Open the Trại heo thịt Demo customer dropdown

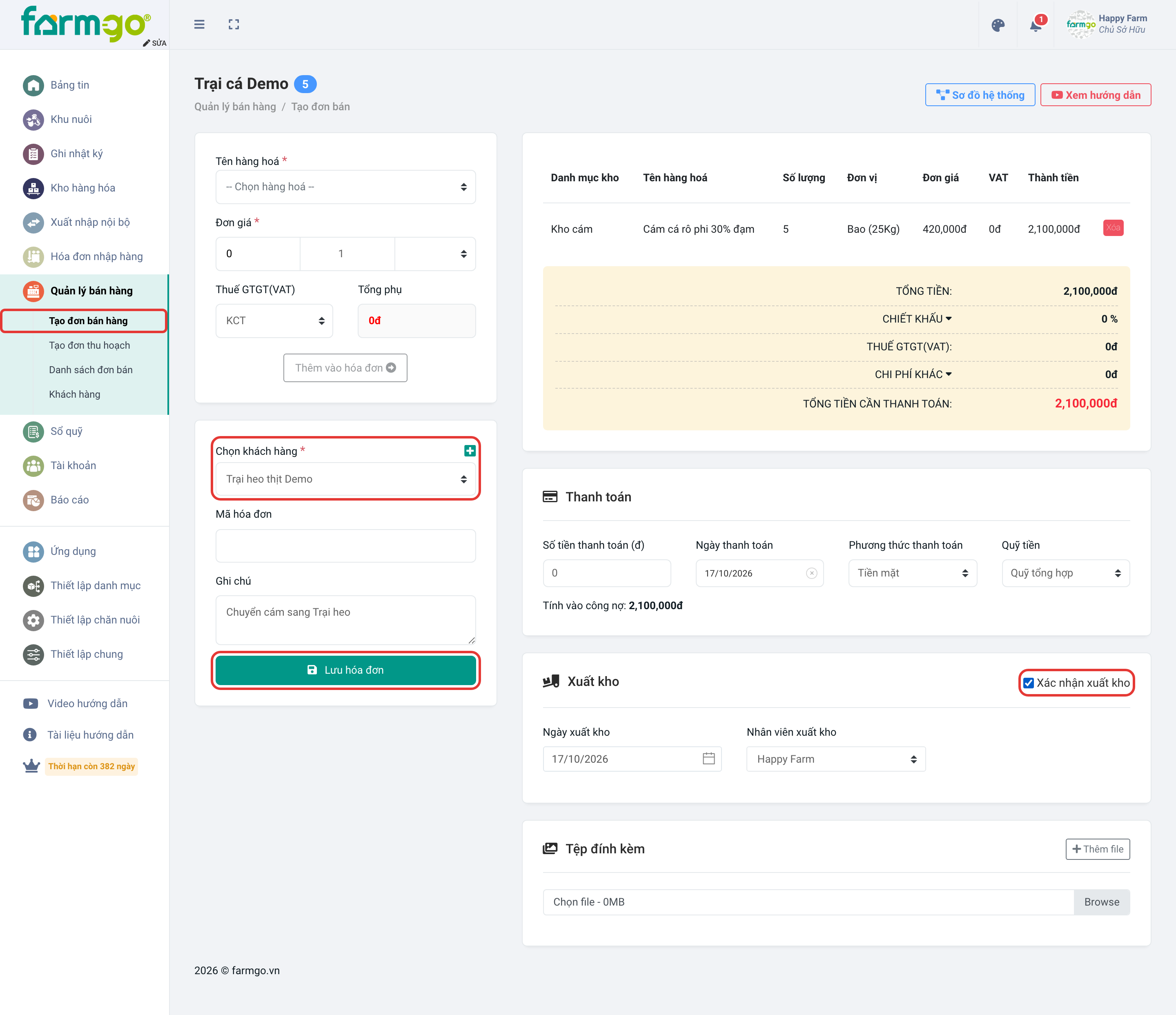click(345, 479)
